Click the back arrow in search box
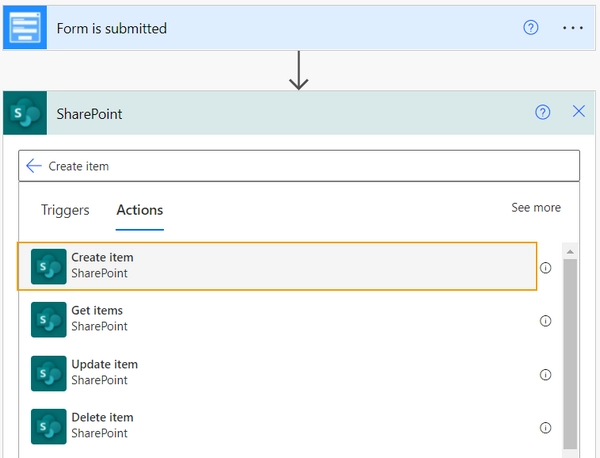 34,166
